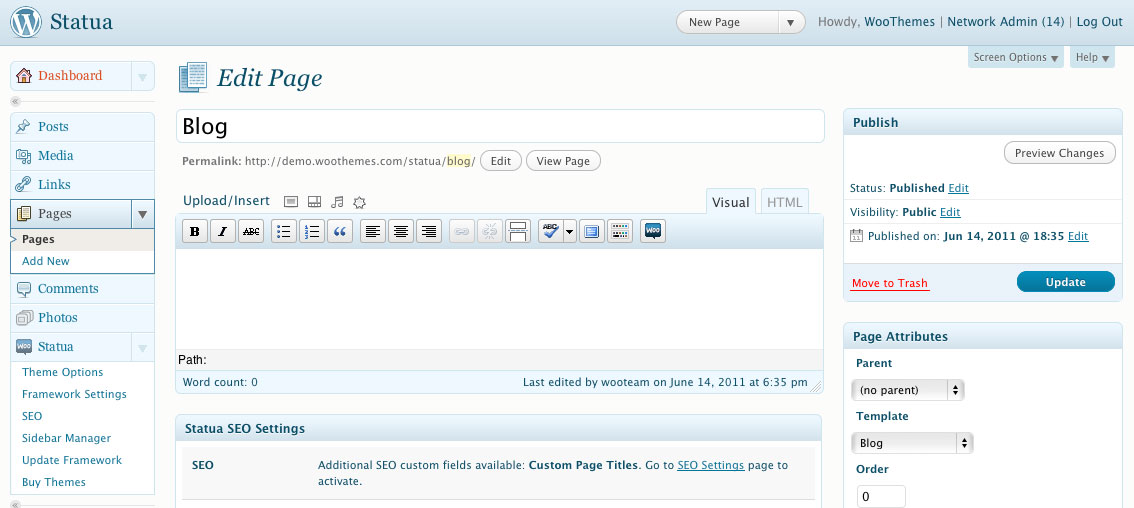Image resolution: width=1134 pixels, height=508 pixels.
Task: Click the Log Out link
Action: [x=1099, y=22]
